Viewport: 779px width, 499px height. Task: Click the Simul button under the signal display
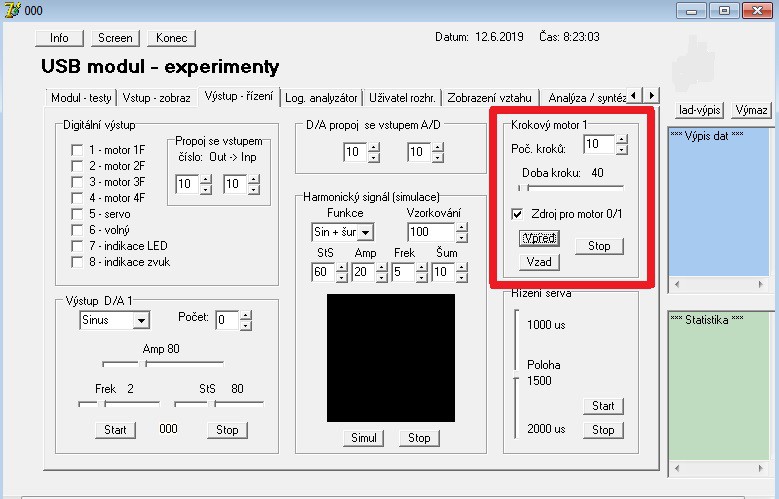point(365,438)
